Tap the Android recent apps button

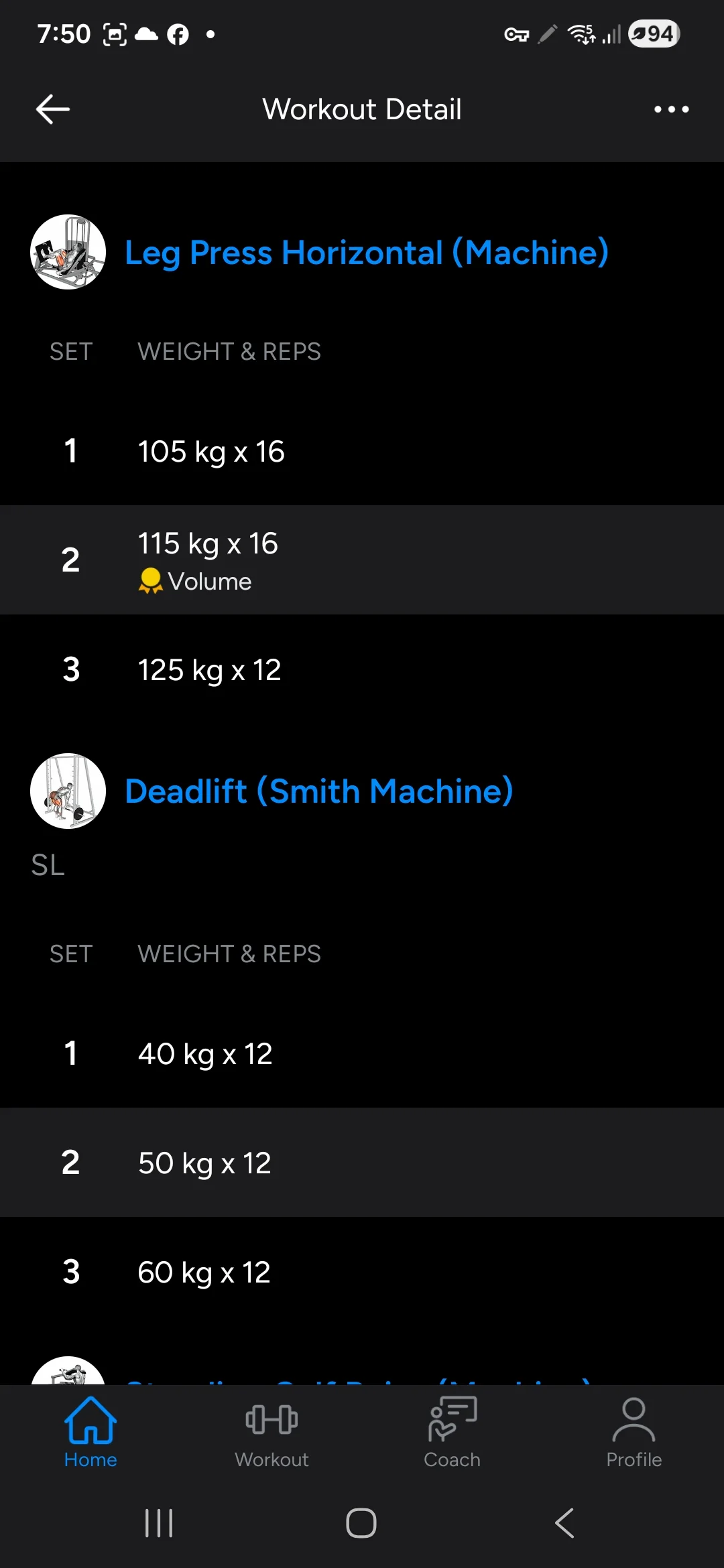coord(159,1523)
